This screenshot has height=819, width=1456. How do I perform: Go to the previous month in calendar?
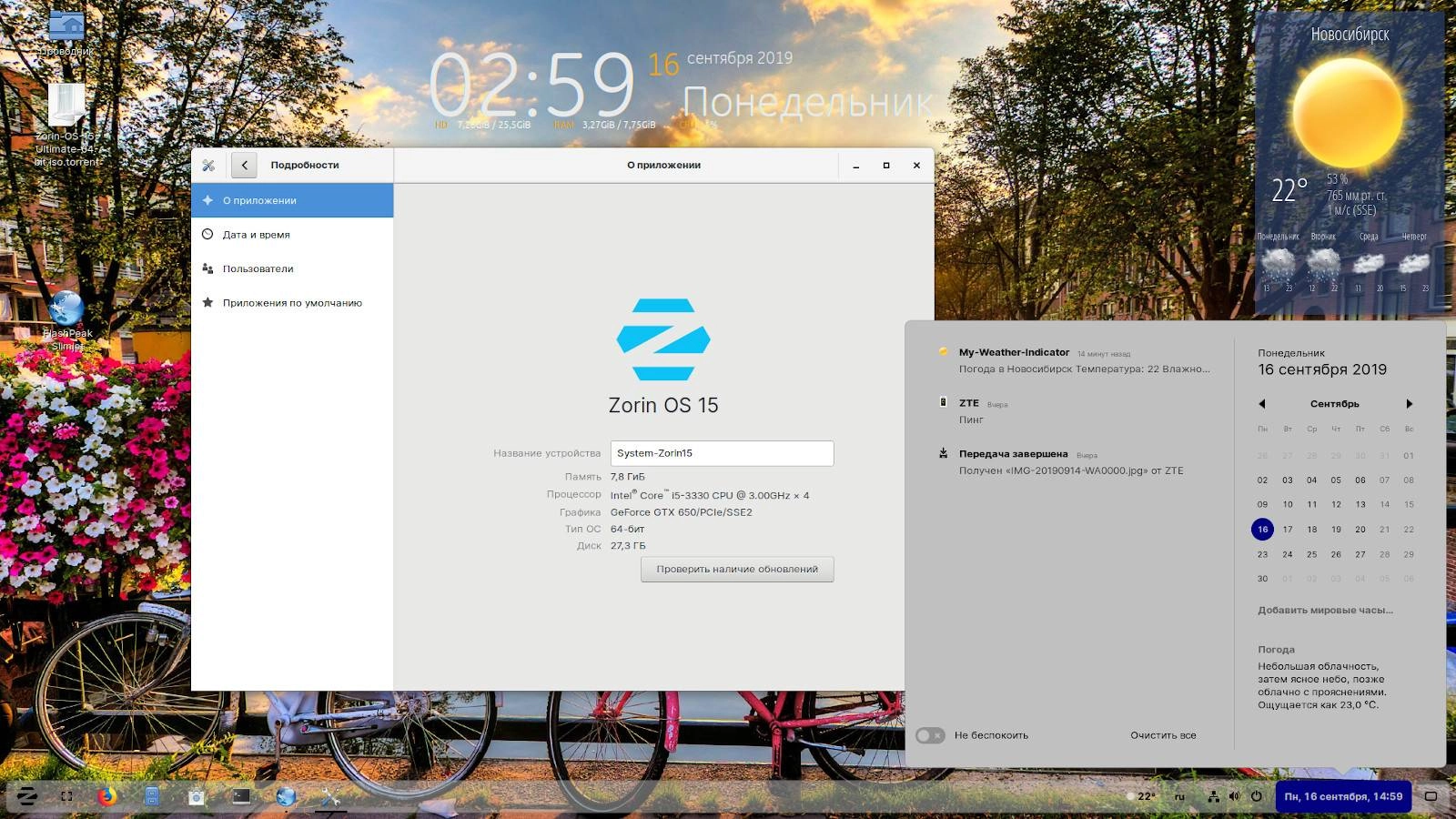coord(1262,404)
